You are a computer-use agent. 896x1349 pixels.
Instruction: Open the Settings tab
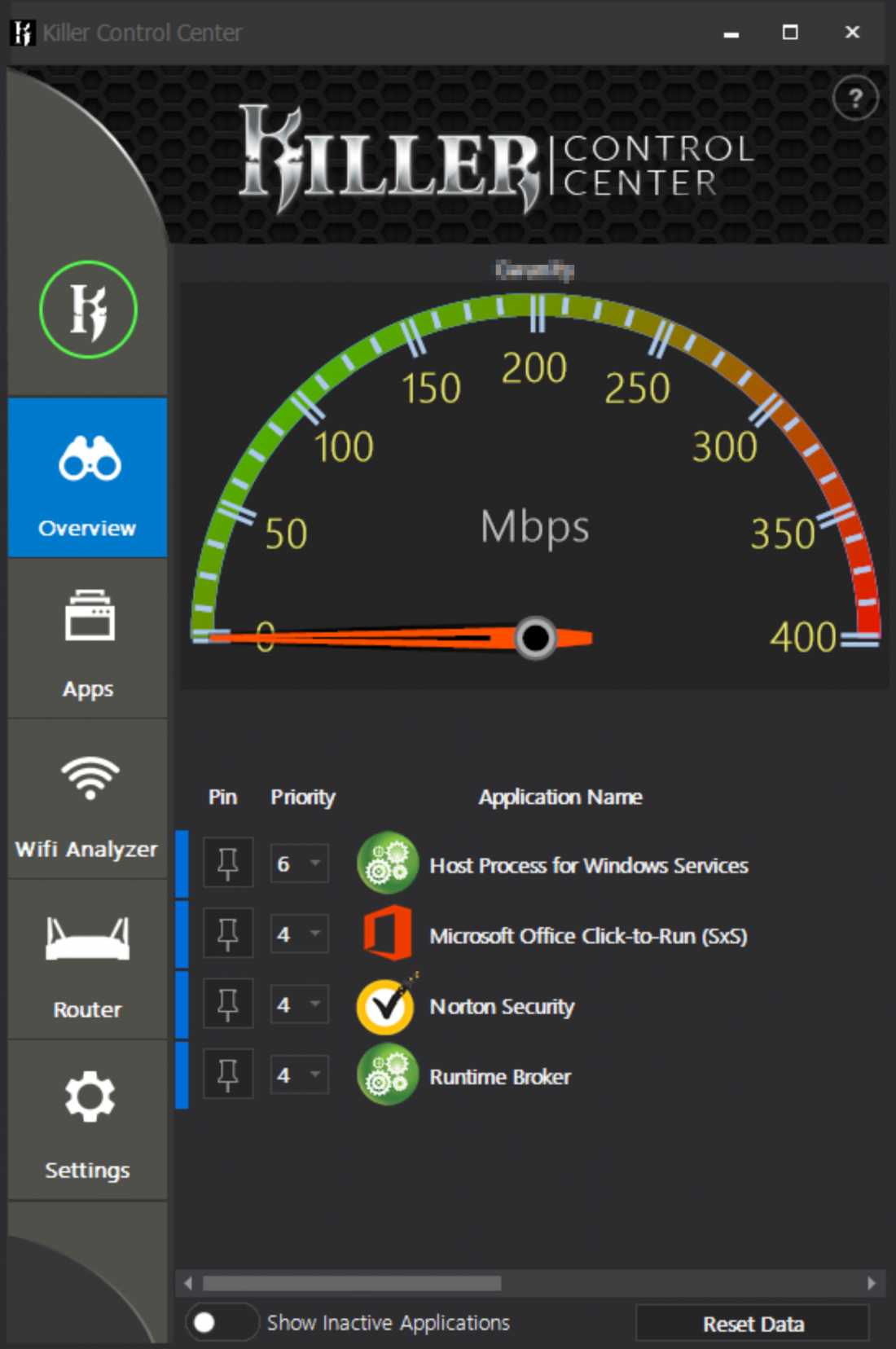point(88,1121)
